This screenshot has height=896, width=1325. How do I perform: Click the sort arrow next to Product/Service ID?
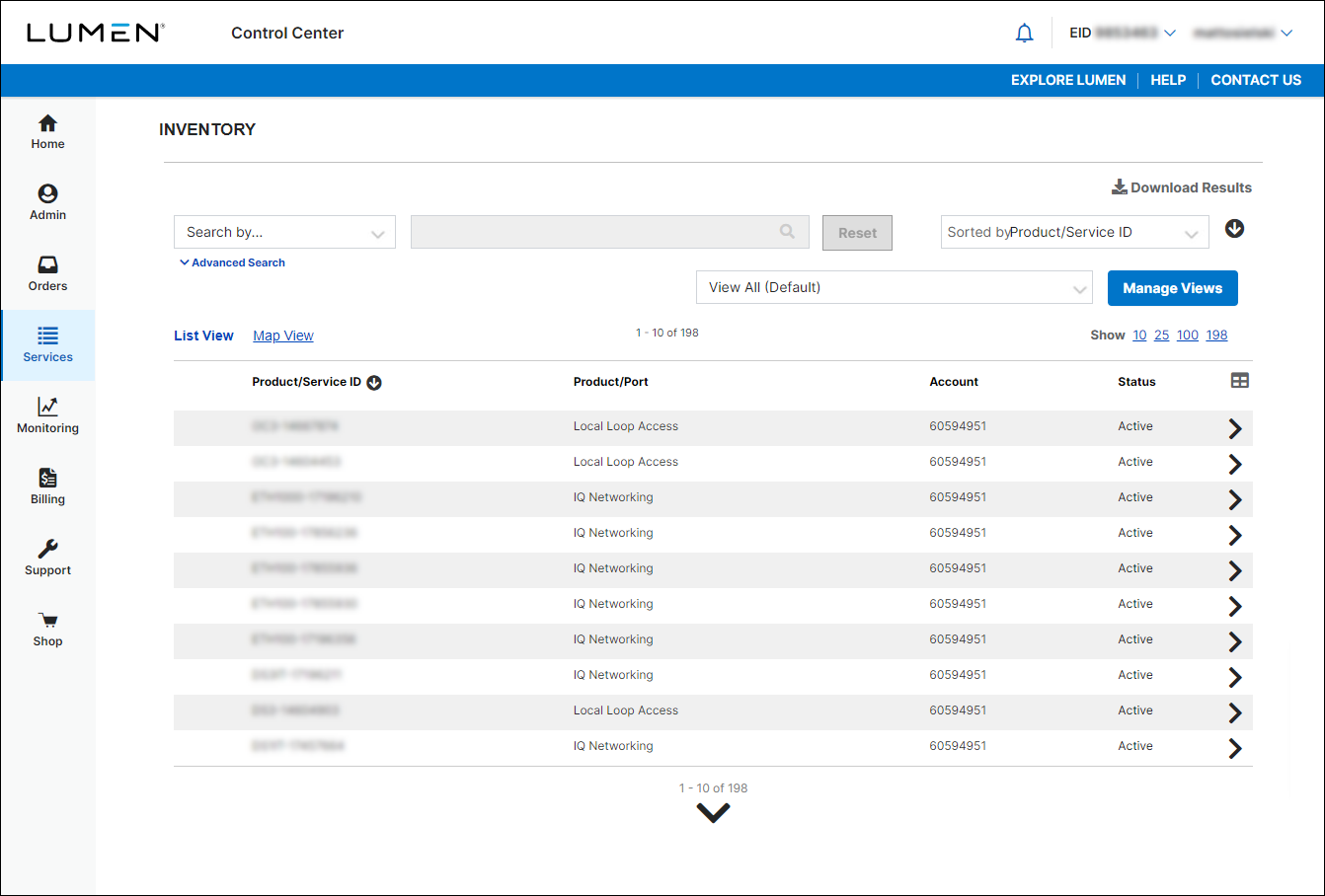tap(374, 383)
